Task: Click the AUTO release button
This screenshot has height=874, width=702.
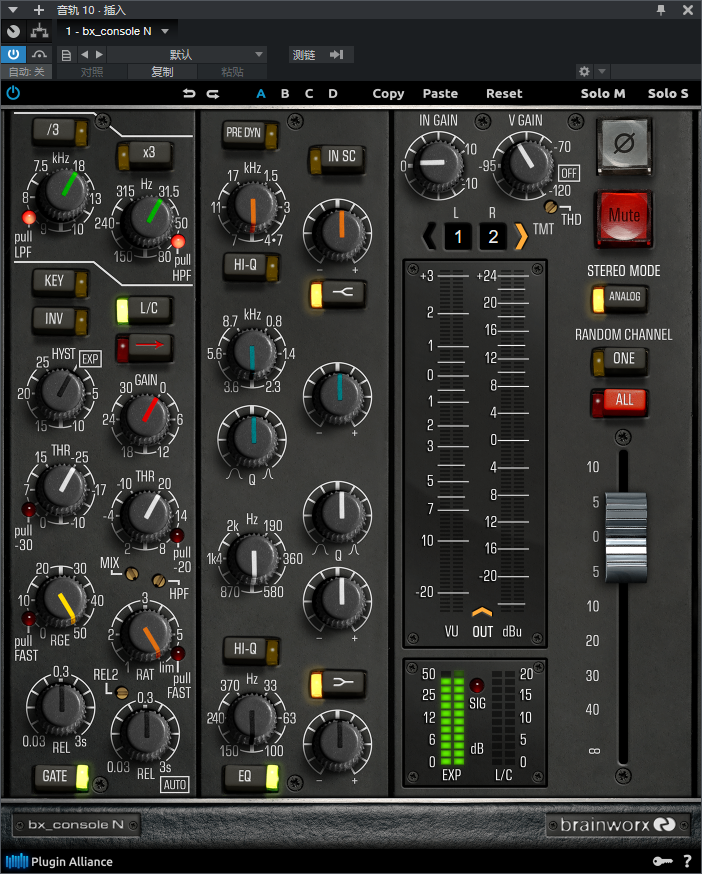Action: click(175, 785)
